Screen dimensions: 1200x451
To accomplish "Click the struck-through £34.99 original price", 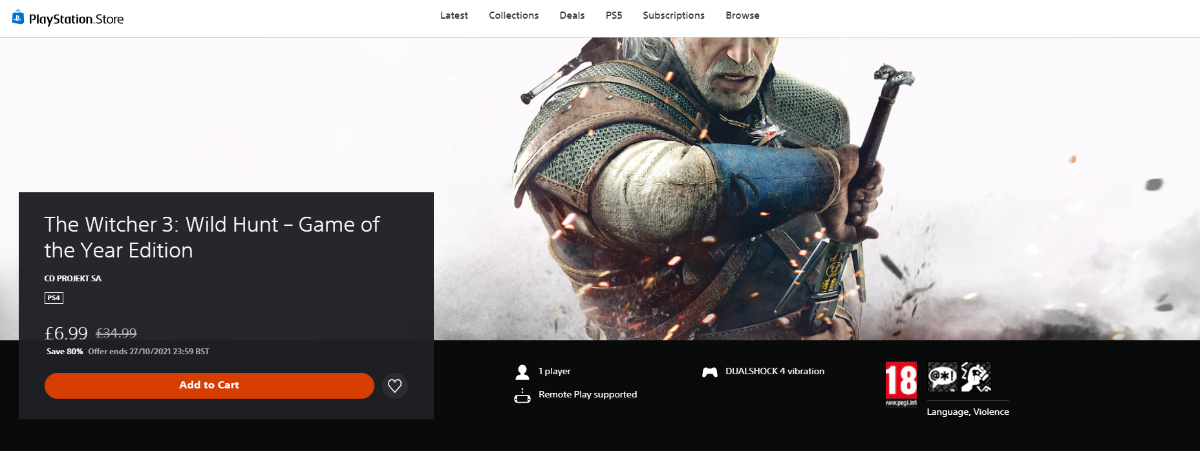I will [116, 333].
